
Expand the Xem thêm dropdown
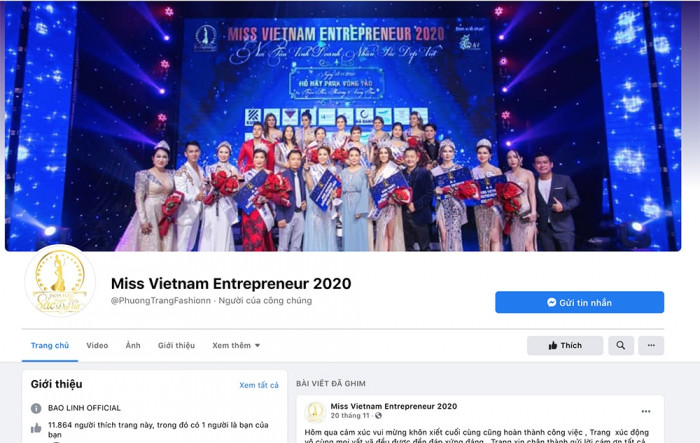(236, 345)
